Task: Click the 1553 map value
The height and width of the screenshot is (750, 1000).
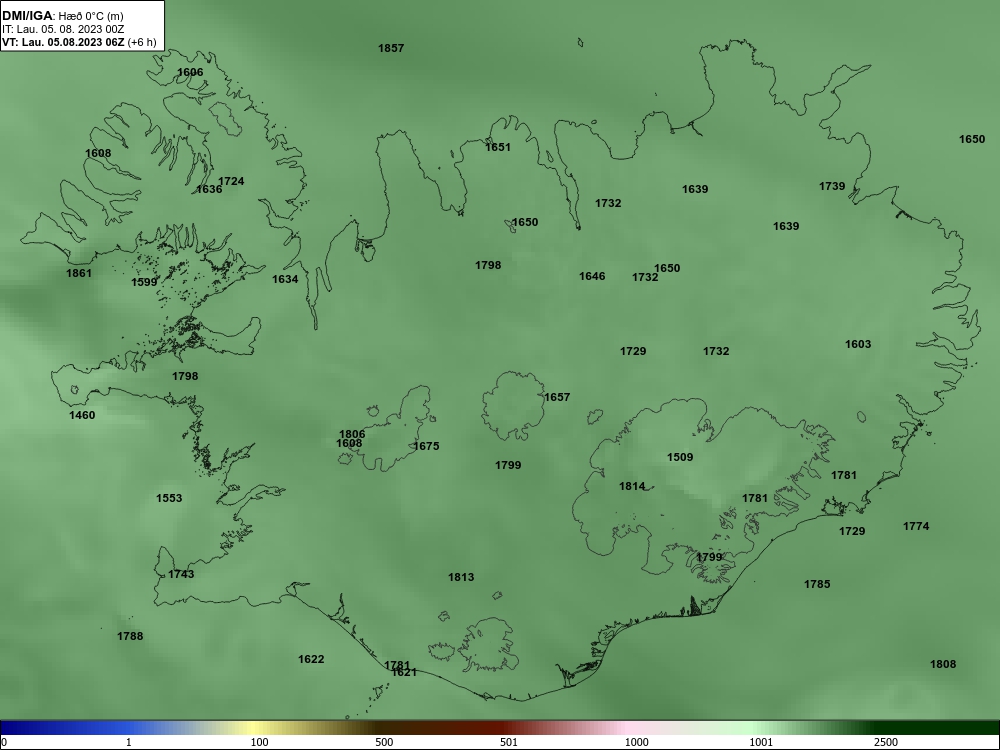Action: coord(169,498)
